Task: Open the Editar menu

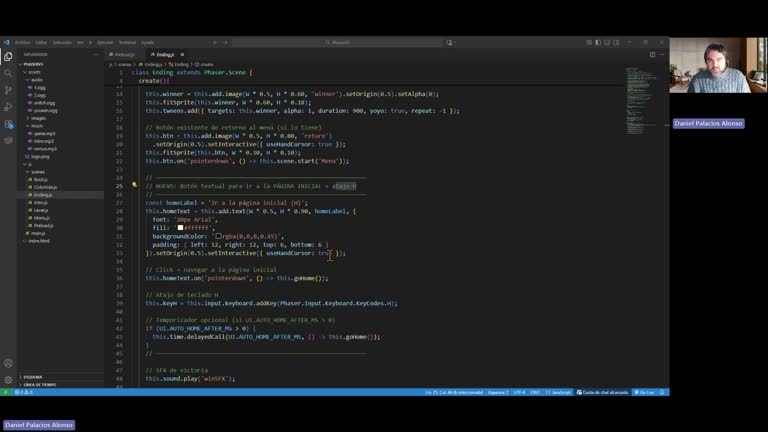Action: tap(42, 43)
